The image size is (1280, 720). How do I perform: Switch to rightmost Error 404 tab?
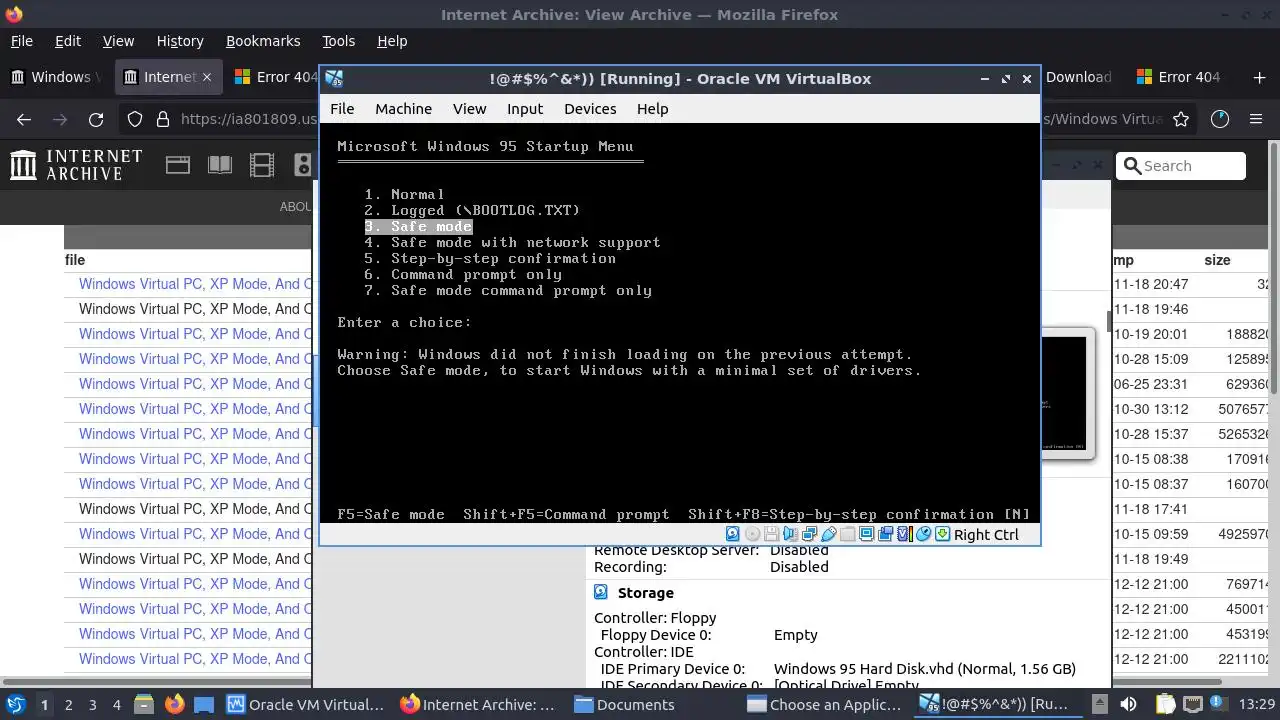pos(1180,77)
